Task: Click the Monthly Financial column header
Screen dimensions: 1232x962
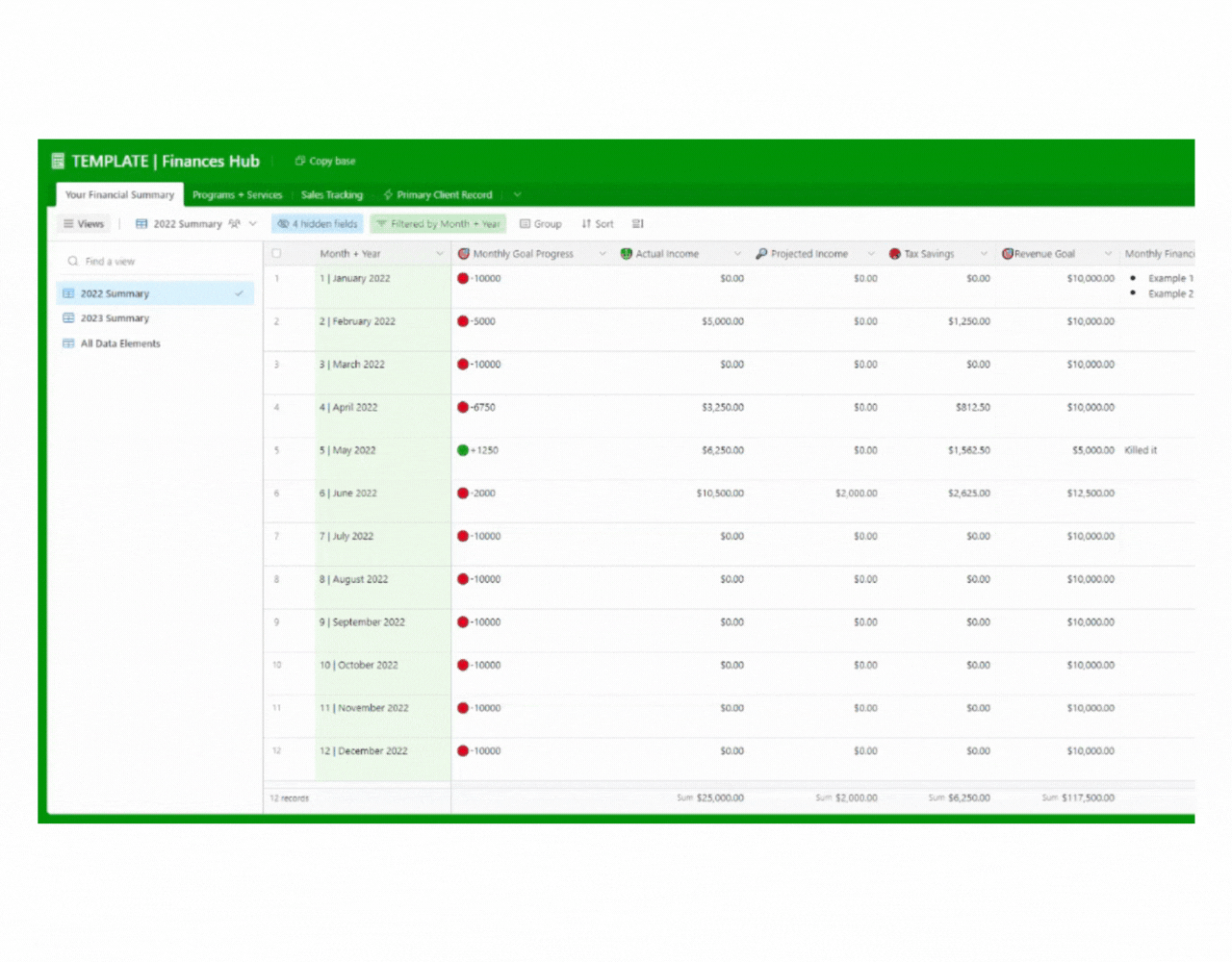Action: 1158,254
